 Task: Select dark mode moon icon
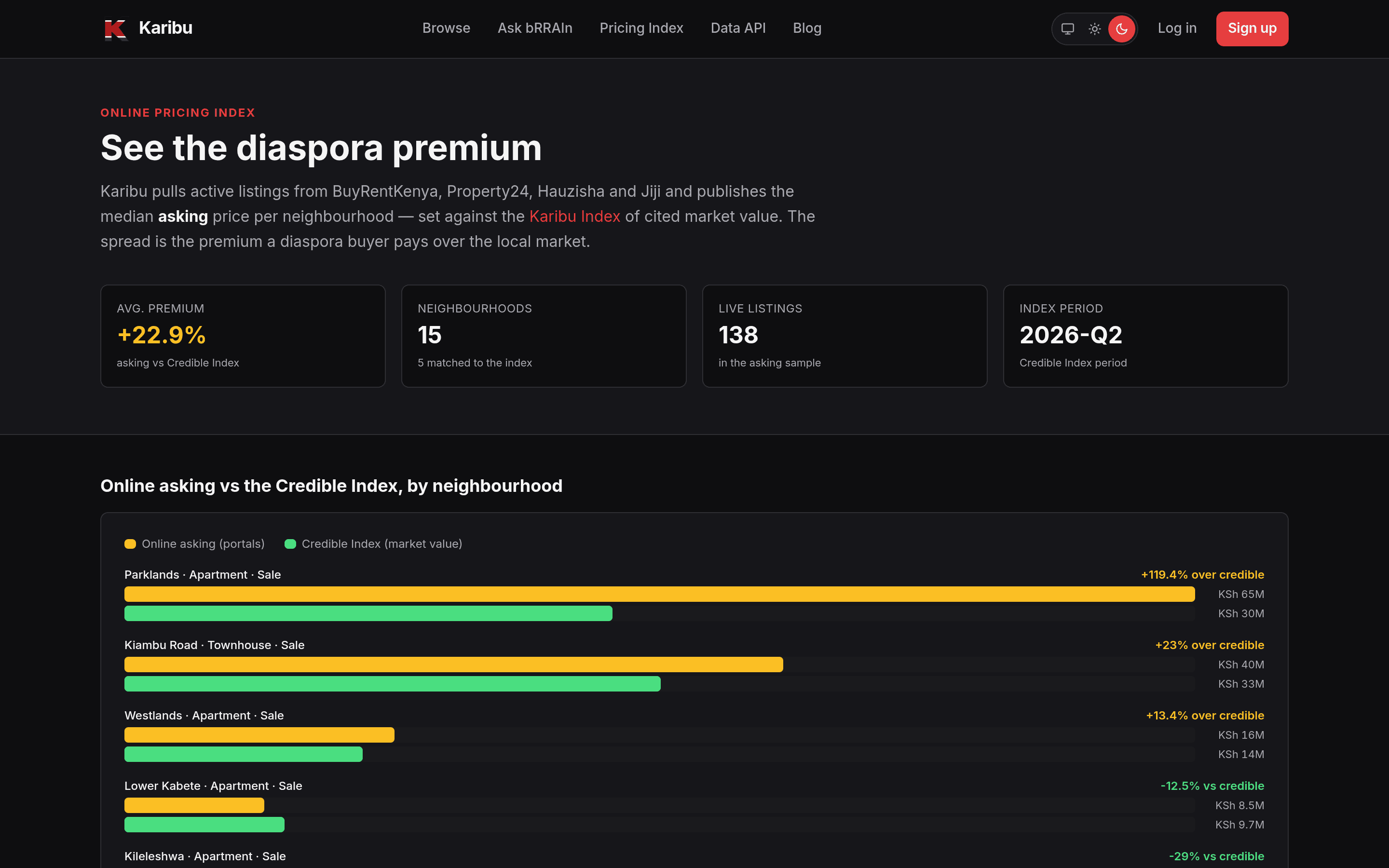pos(1121,29)
